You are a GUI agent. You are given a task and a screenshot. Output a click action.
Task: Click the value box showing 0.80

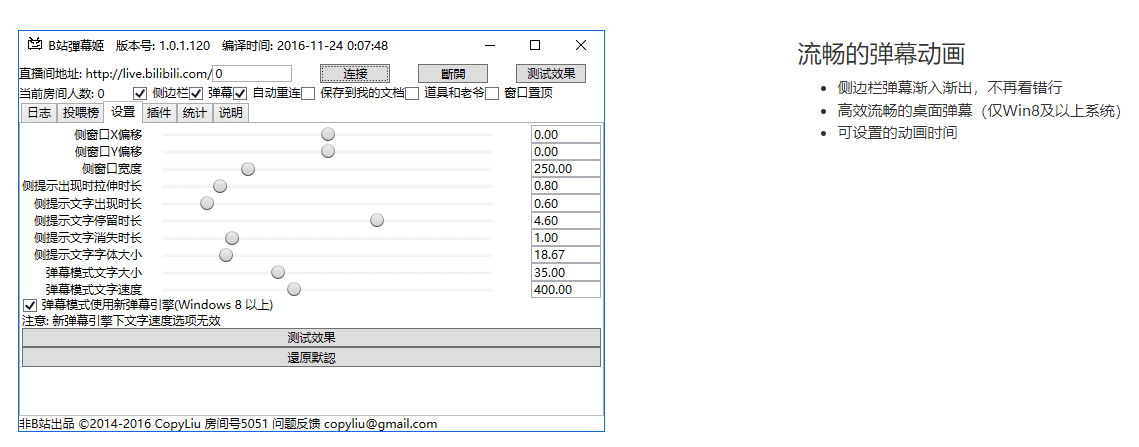(566, 186)
